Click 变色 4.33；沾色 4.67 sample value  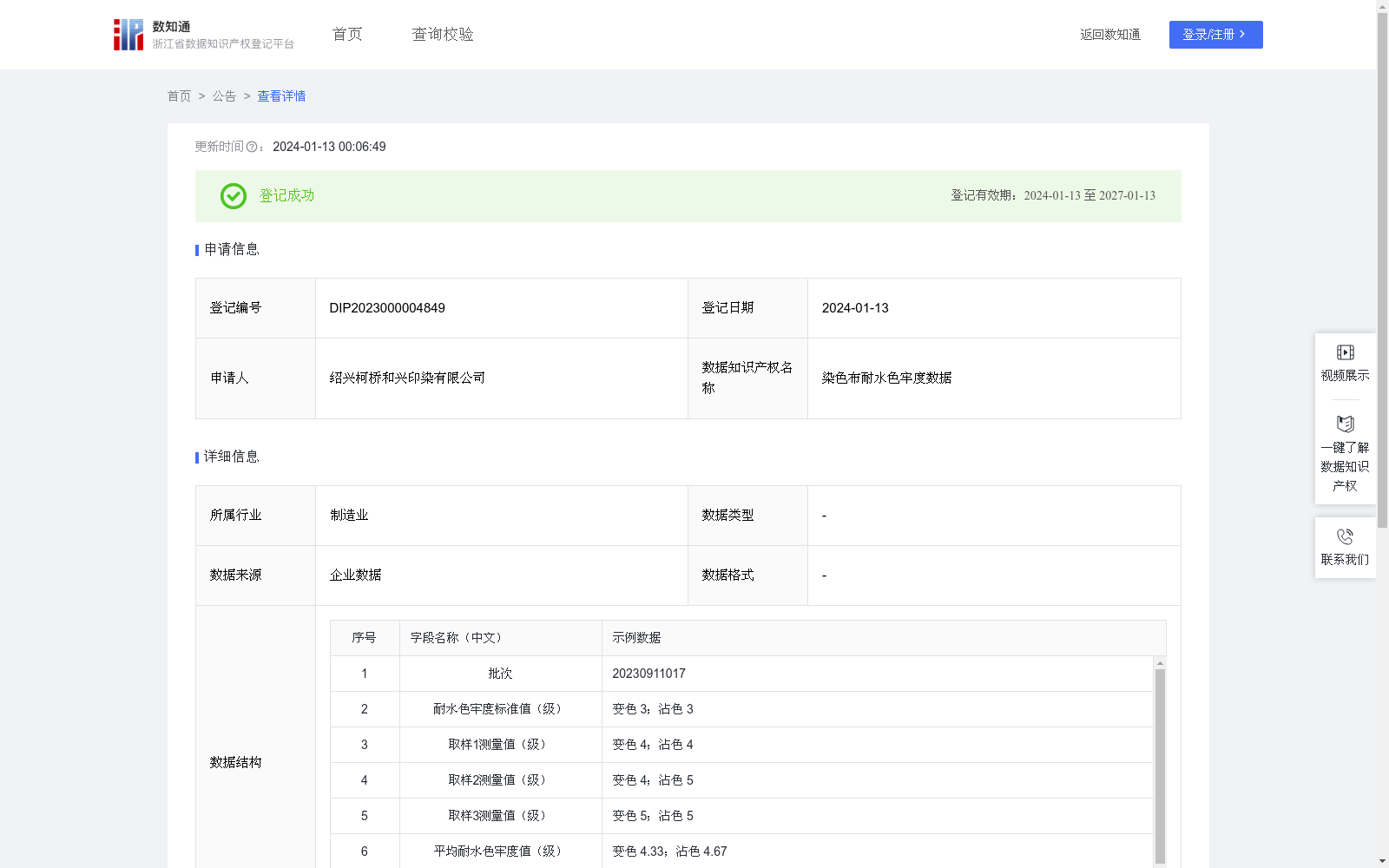coord(669,852)
